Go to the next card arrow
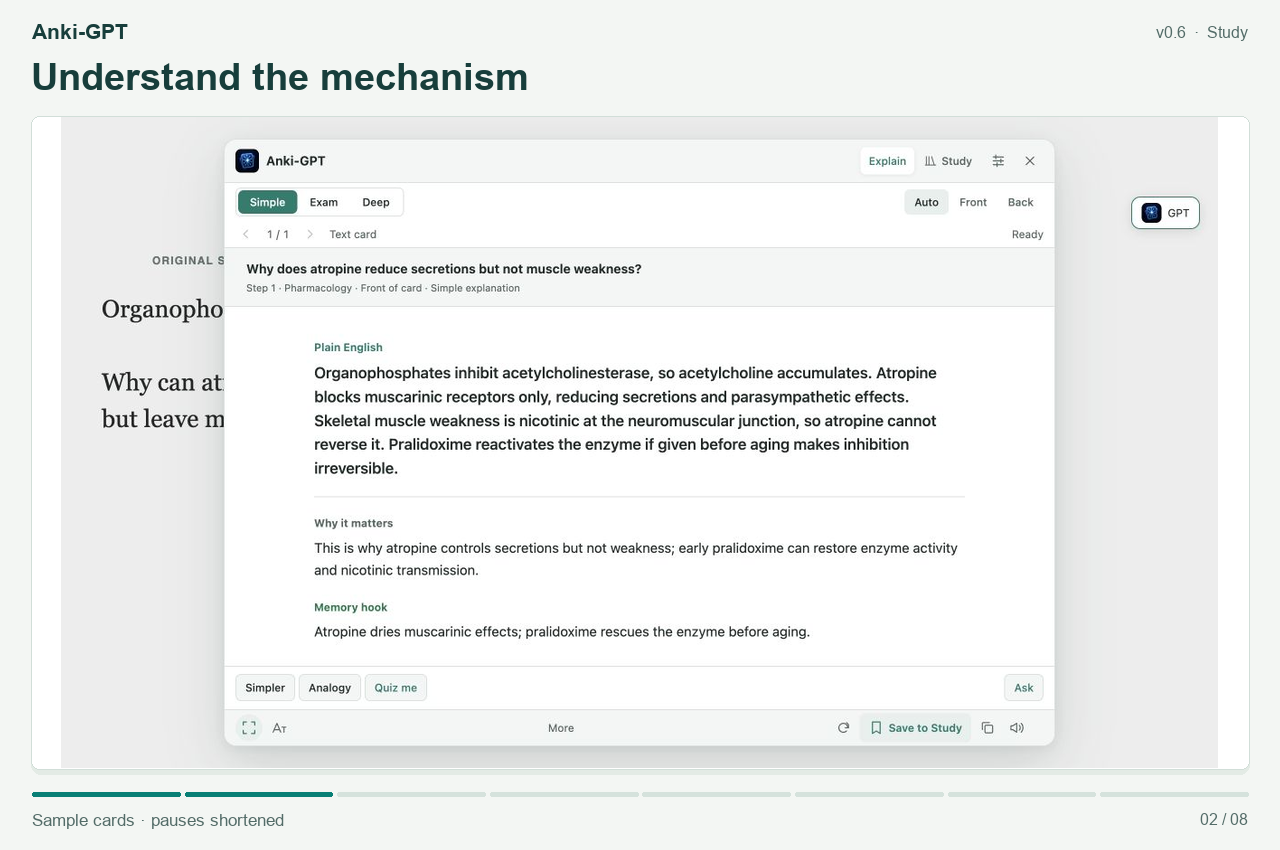 tap(310, 234)
